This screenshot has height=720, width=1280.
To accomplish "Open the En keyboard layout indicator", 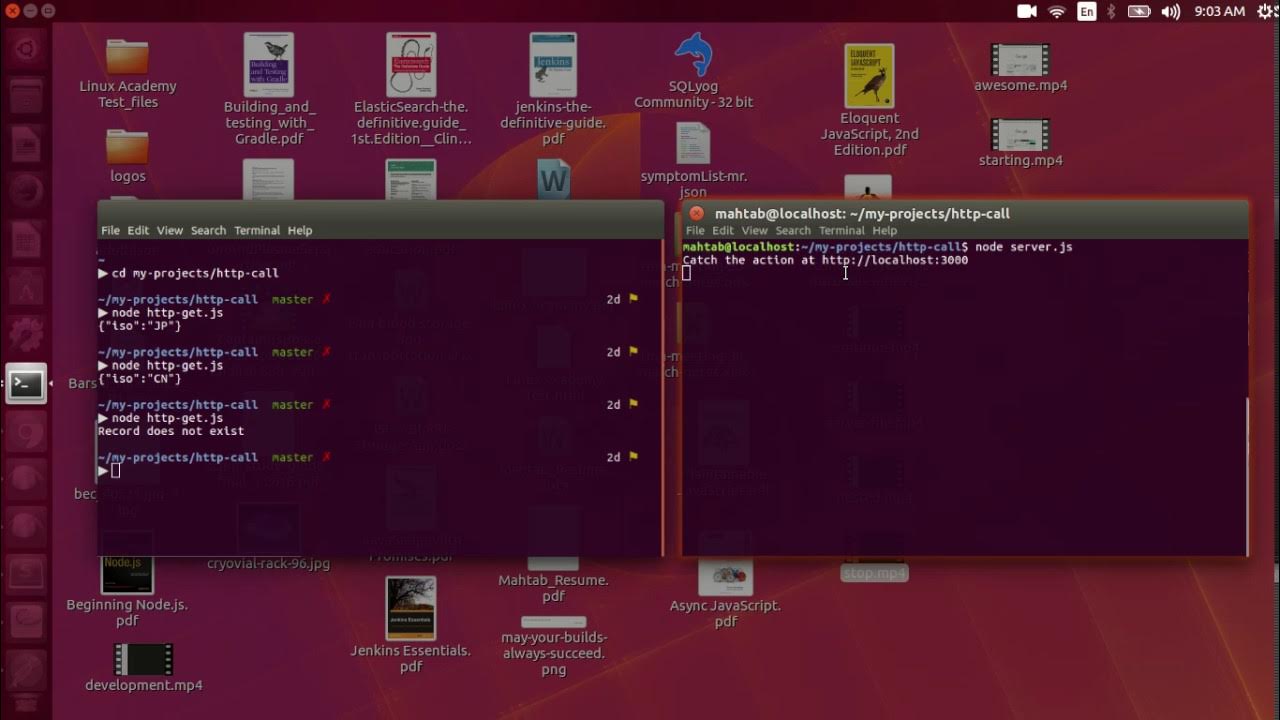I will click(x=1087, y=11).
